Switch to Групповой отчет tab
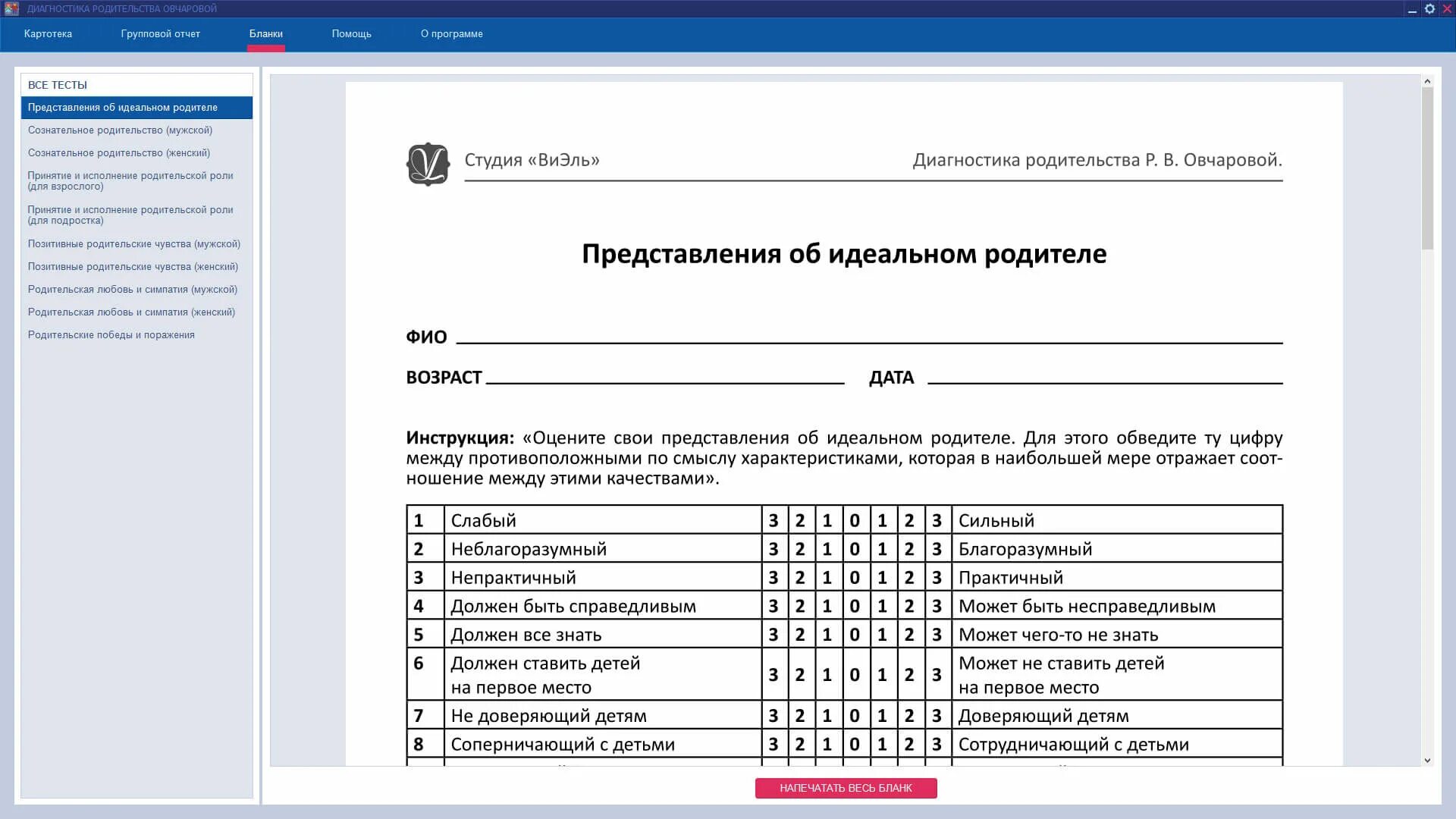 point(160,34)
